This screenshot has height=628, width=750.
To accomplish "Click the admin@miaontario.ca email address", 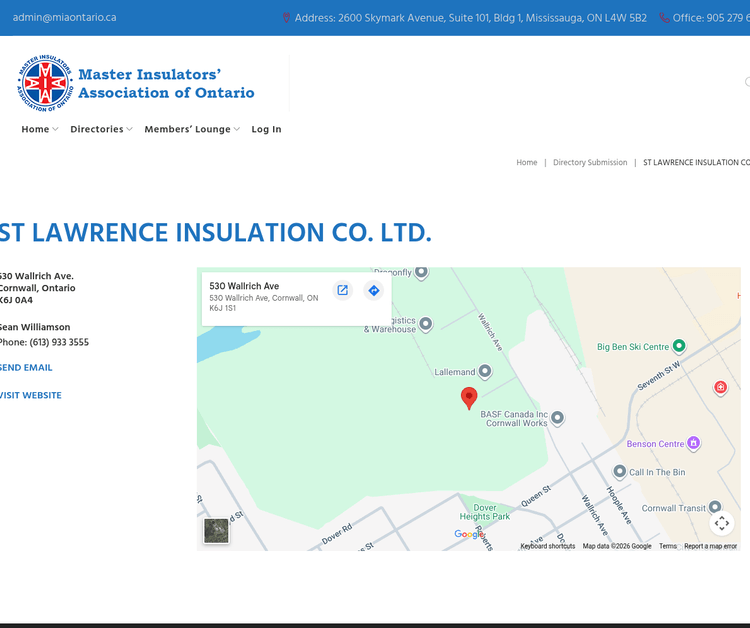I will pos(65,18).
